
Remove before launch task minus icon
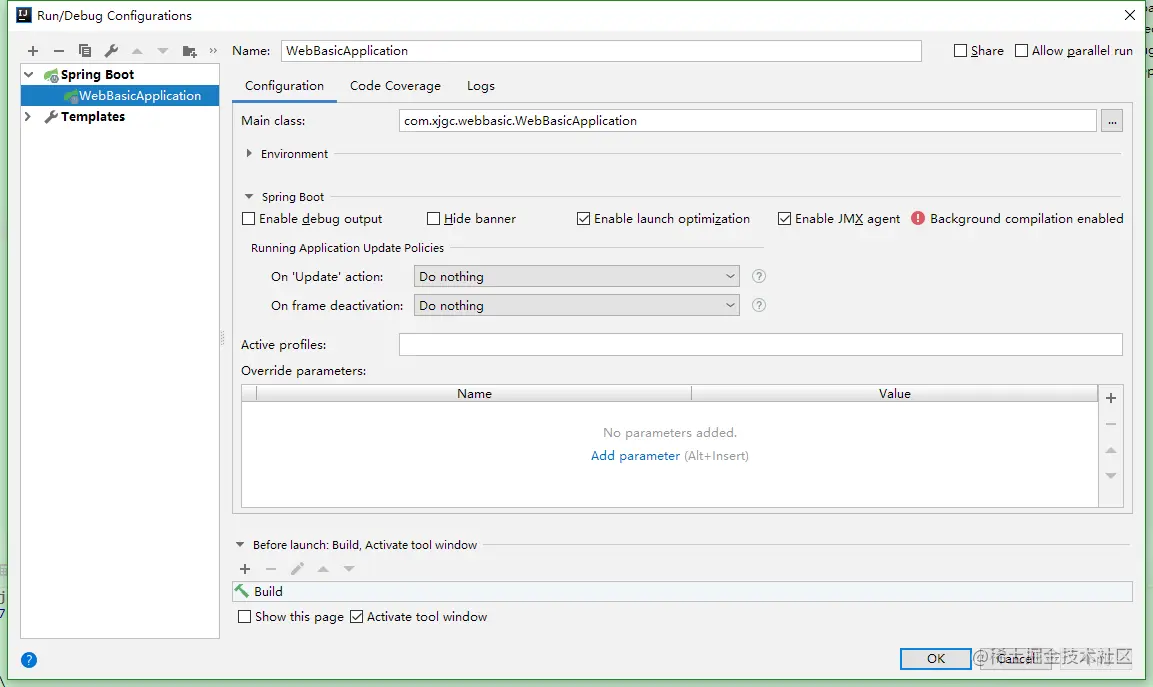[x=271, y=569]
